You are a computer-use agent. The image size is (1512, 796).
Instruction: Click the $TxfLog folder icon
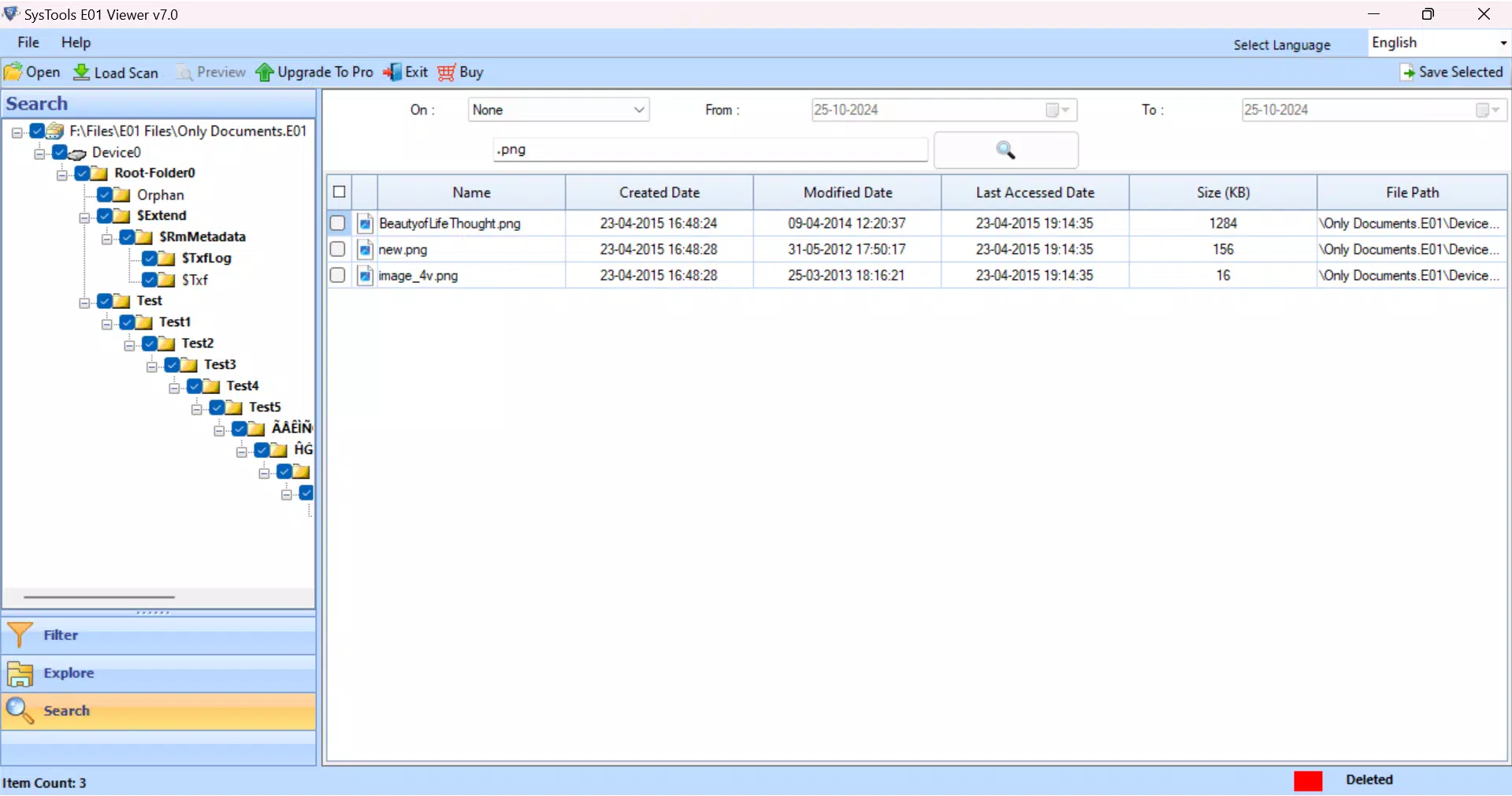tap(166, 259)
